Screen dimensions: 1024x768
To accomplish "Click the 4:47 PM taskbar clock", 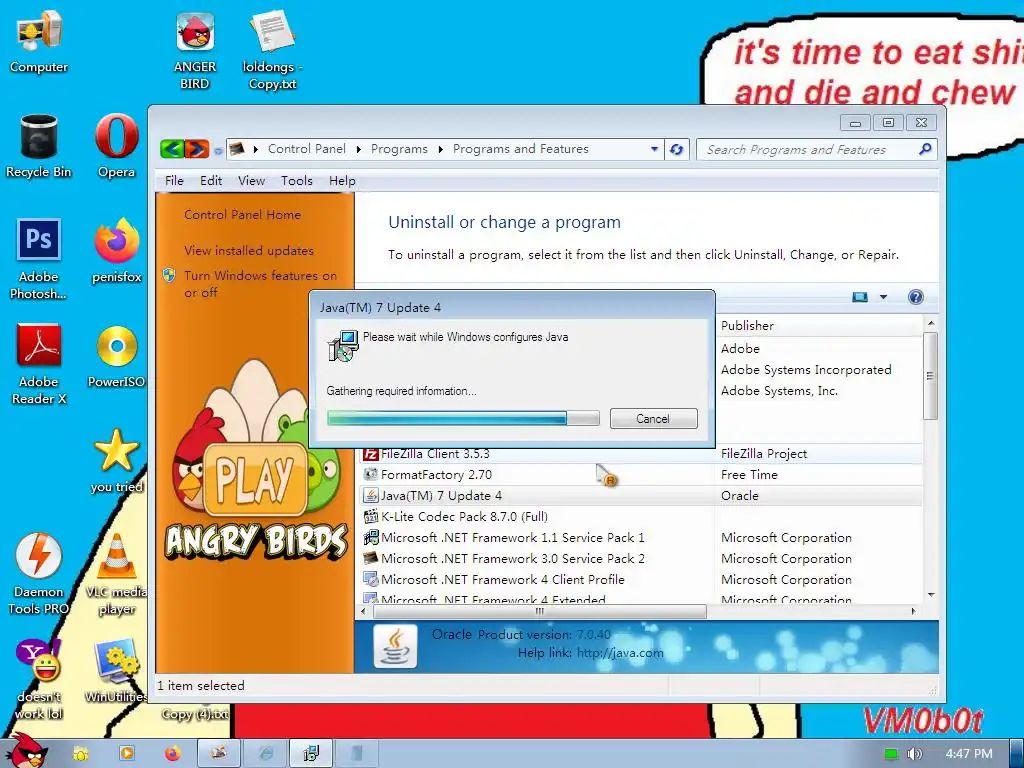I will click(x=968, y=754).
